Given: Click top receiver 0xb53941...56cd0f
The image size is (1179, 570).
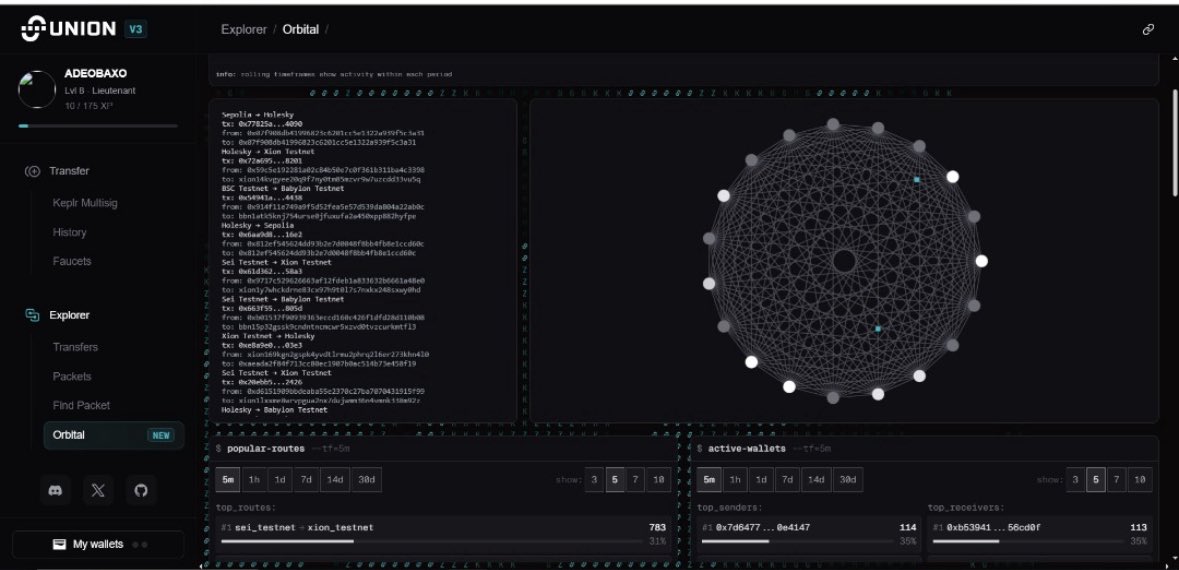Looking at the screenshot, I should click(1040, 533).
